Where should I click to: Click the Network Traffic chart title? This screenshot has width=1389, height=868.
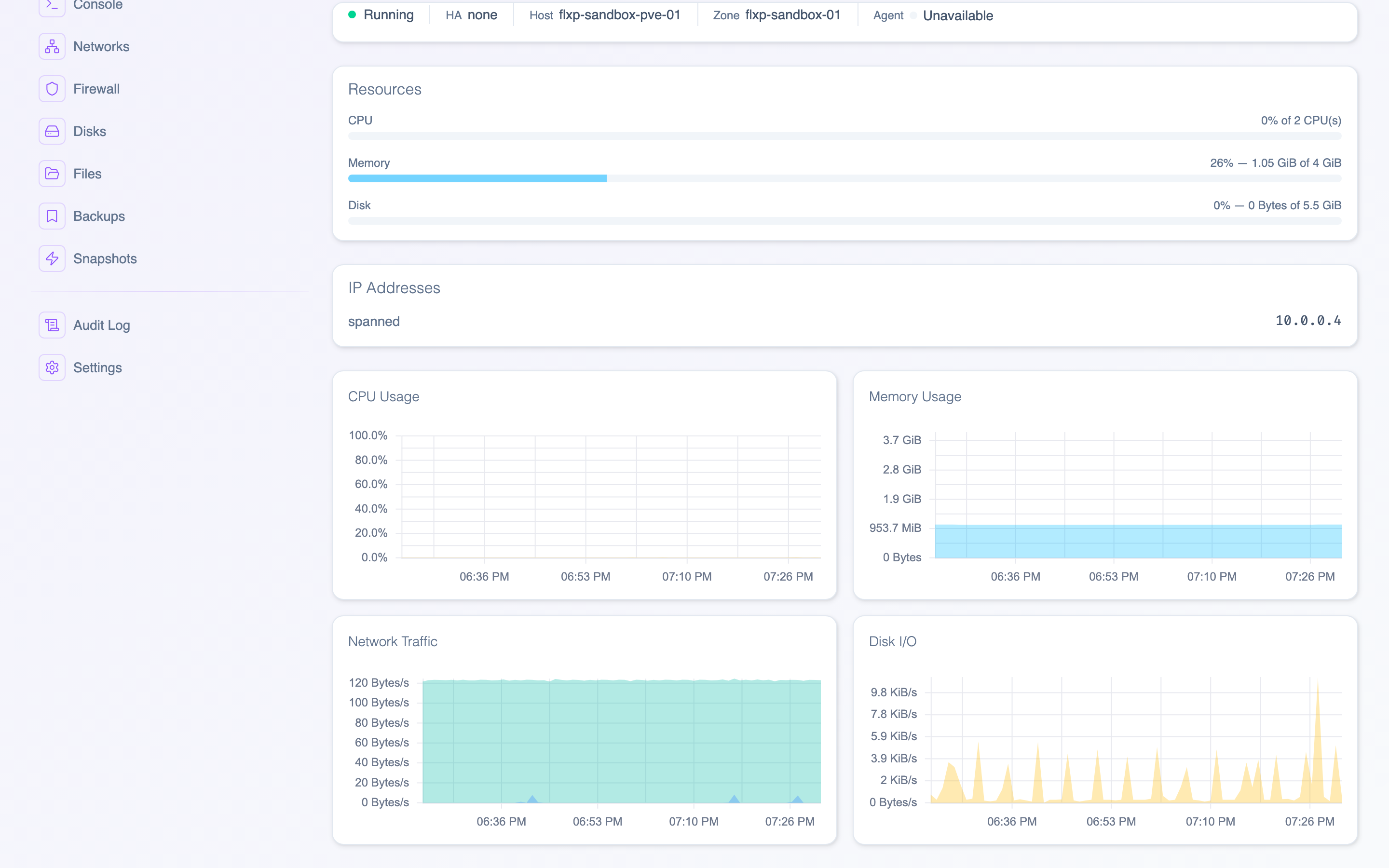click(393, 642)
